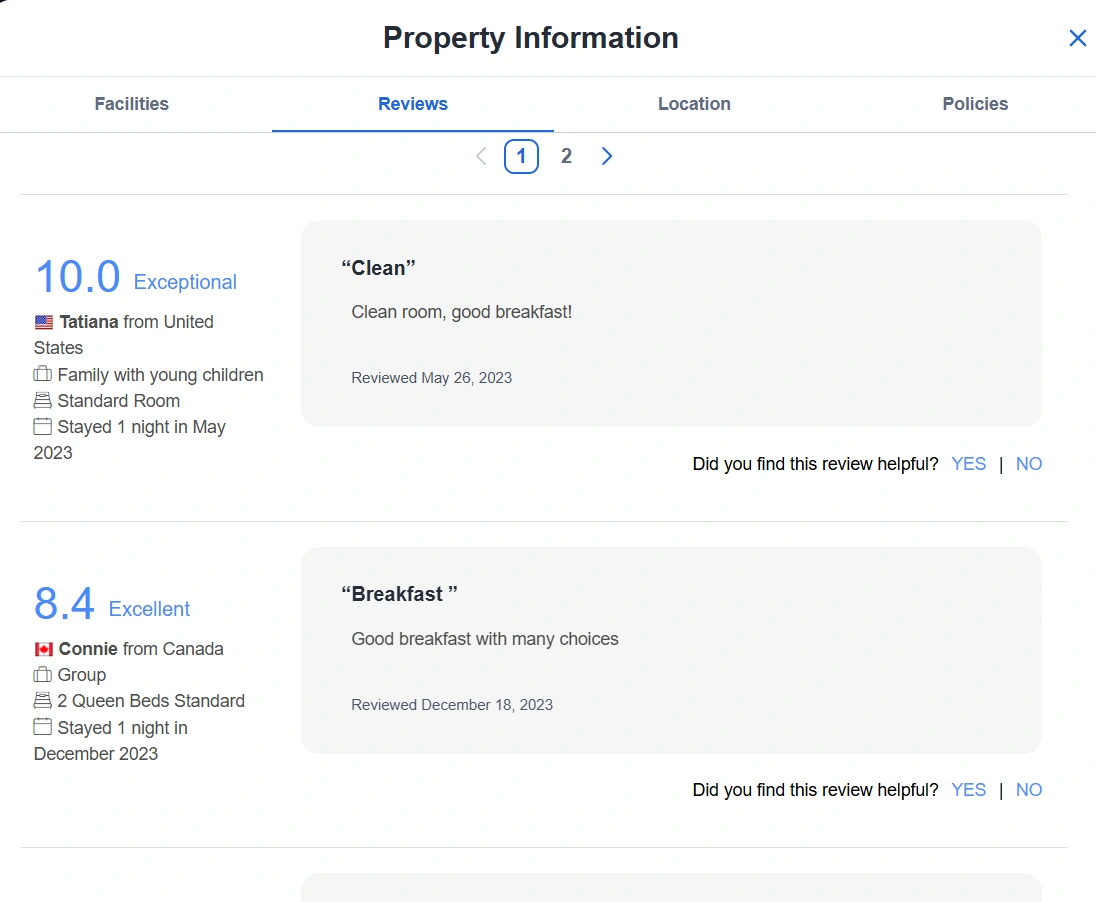Mark Connie's Breakfast review helpful YES
The image size is (1096, 902).
click(x=968, y=789)
